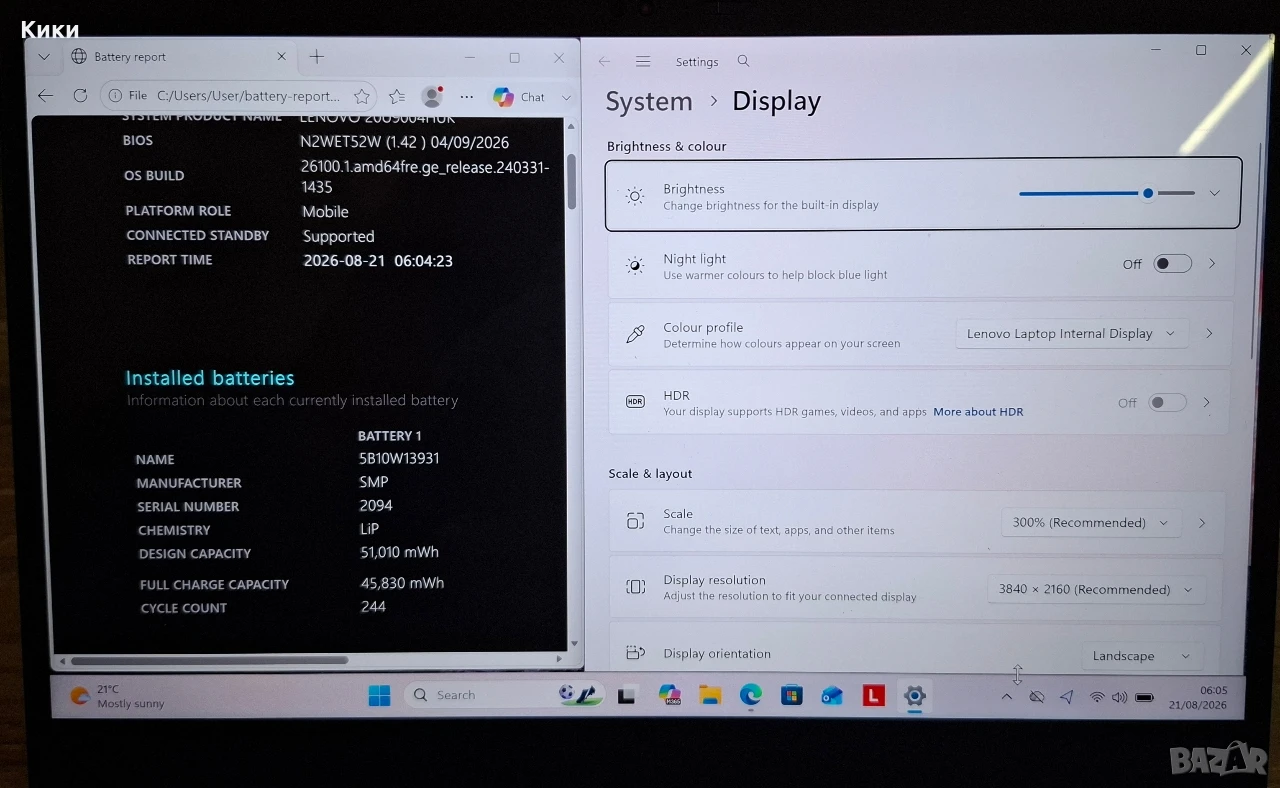The height and width of the screenshot is (788, 1280).
Task: Open the Edge tab actions menu
Action: coord(43,57)
